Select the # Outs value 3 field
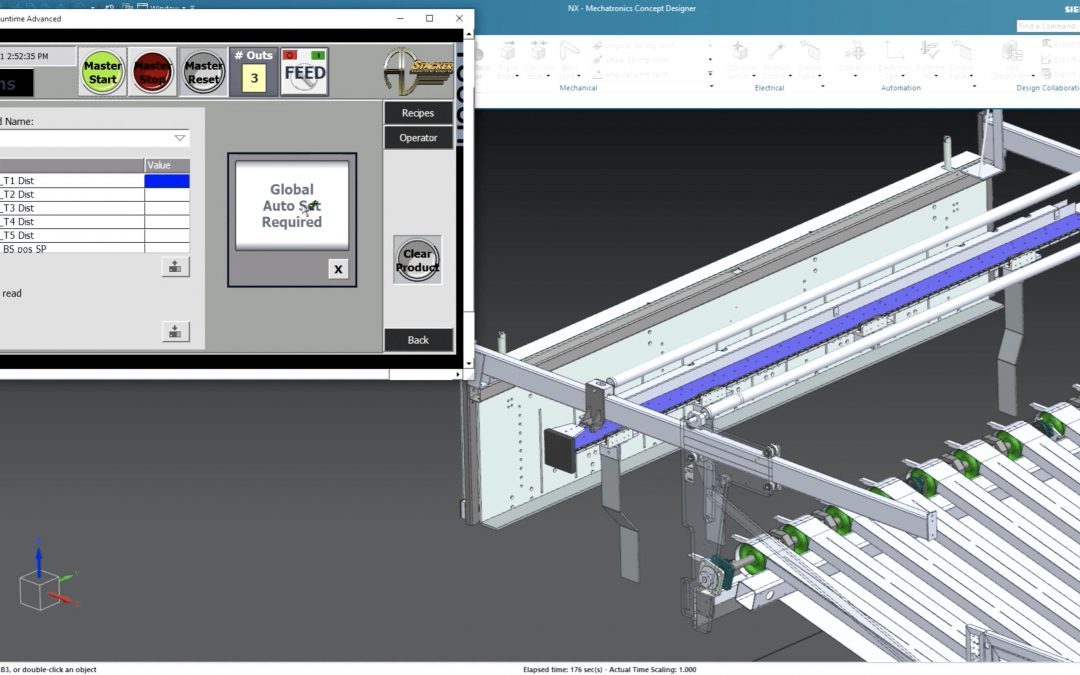Viewport: 1080px width, 675px height. point(254,79)
